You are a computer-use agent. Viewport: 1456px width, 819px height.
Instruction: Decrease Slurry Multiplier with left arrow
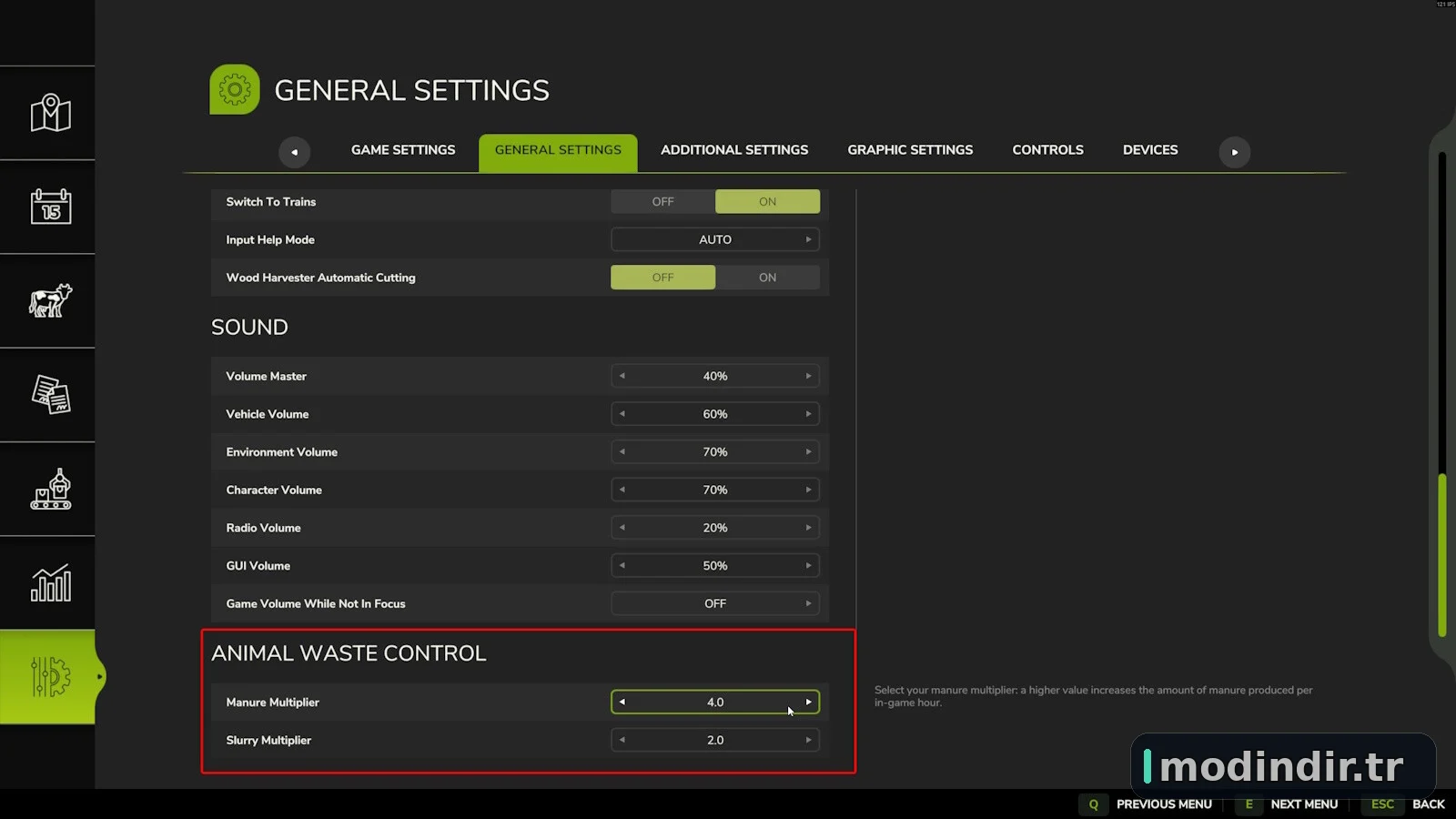622,740
